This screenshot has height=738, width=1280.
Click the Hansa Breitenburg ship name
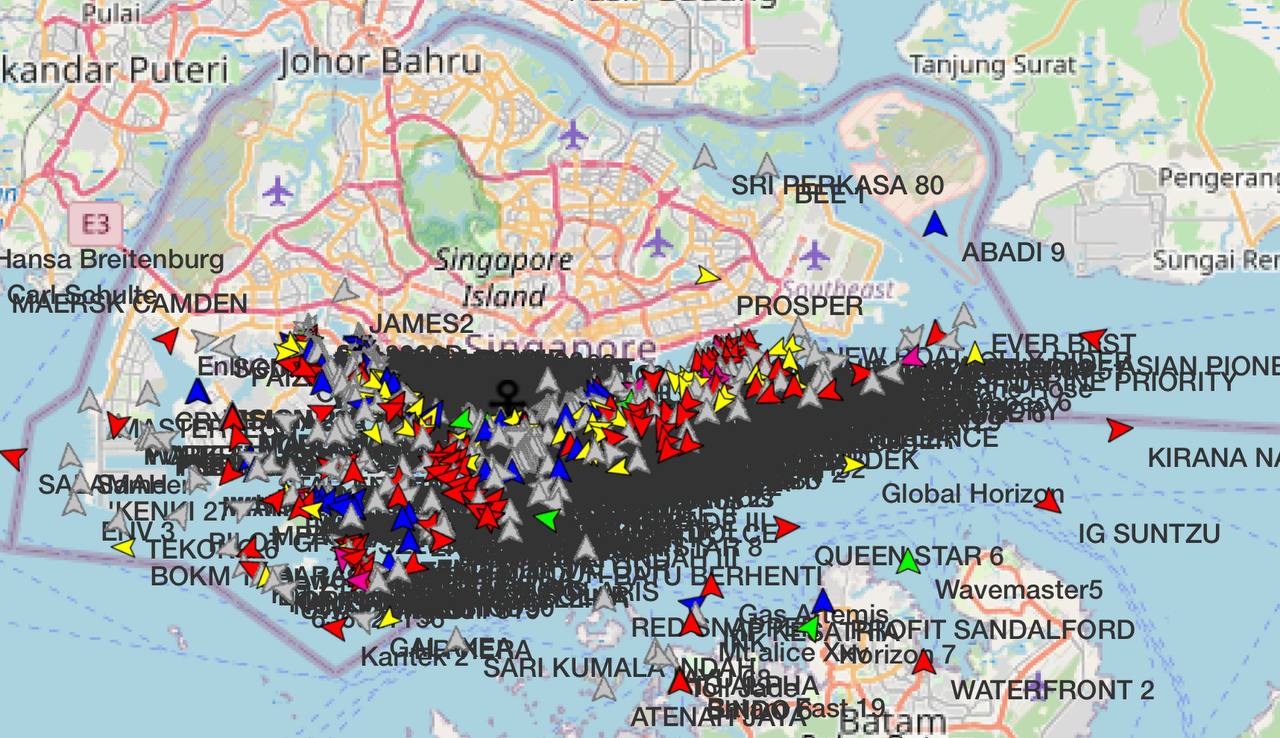point(112,260)
